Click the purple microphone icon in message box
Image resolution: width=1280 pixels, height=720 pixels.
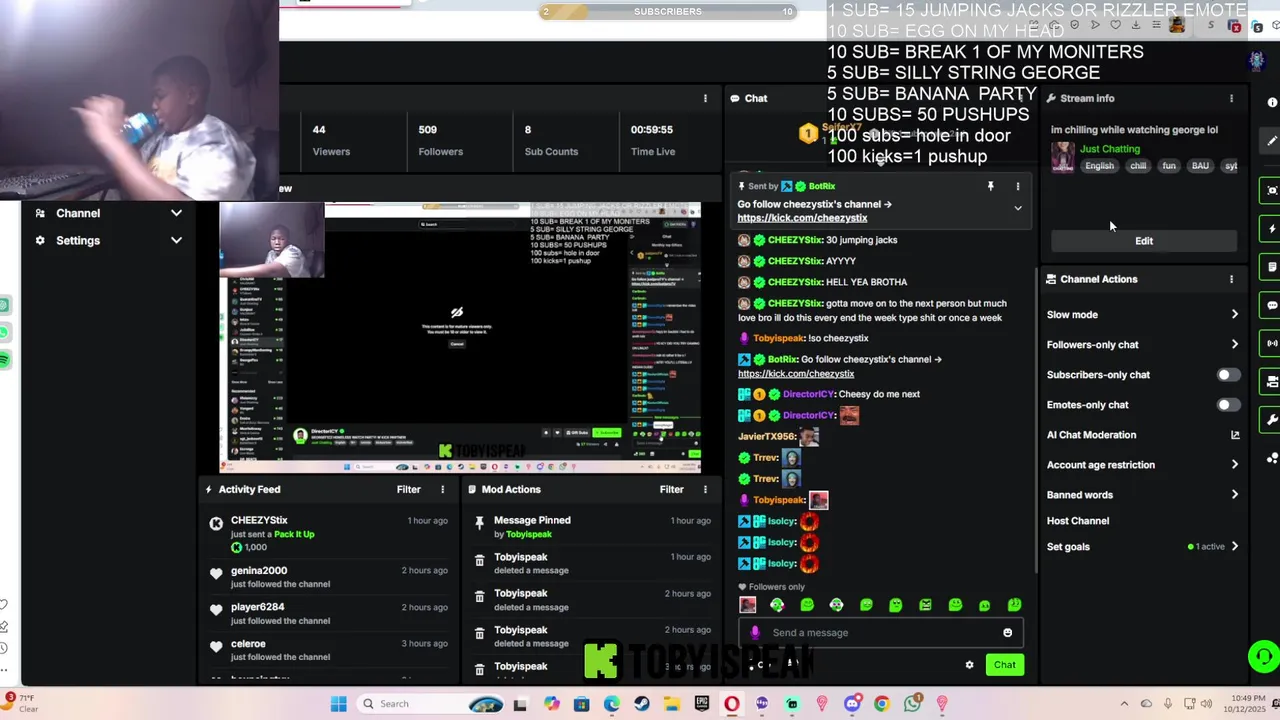(755, 632)
